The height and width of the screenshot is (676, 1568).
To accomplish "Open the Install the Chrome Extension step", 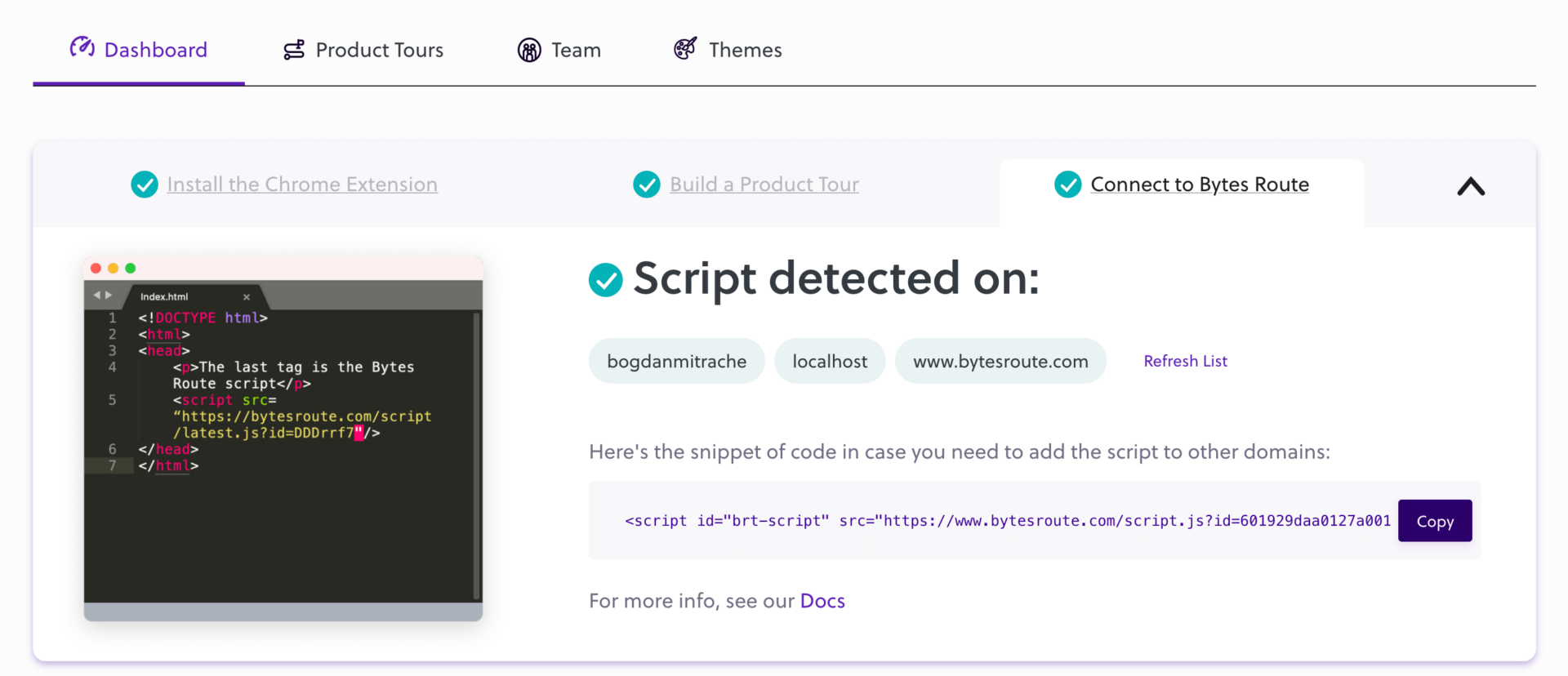I will [302, 185].
